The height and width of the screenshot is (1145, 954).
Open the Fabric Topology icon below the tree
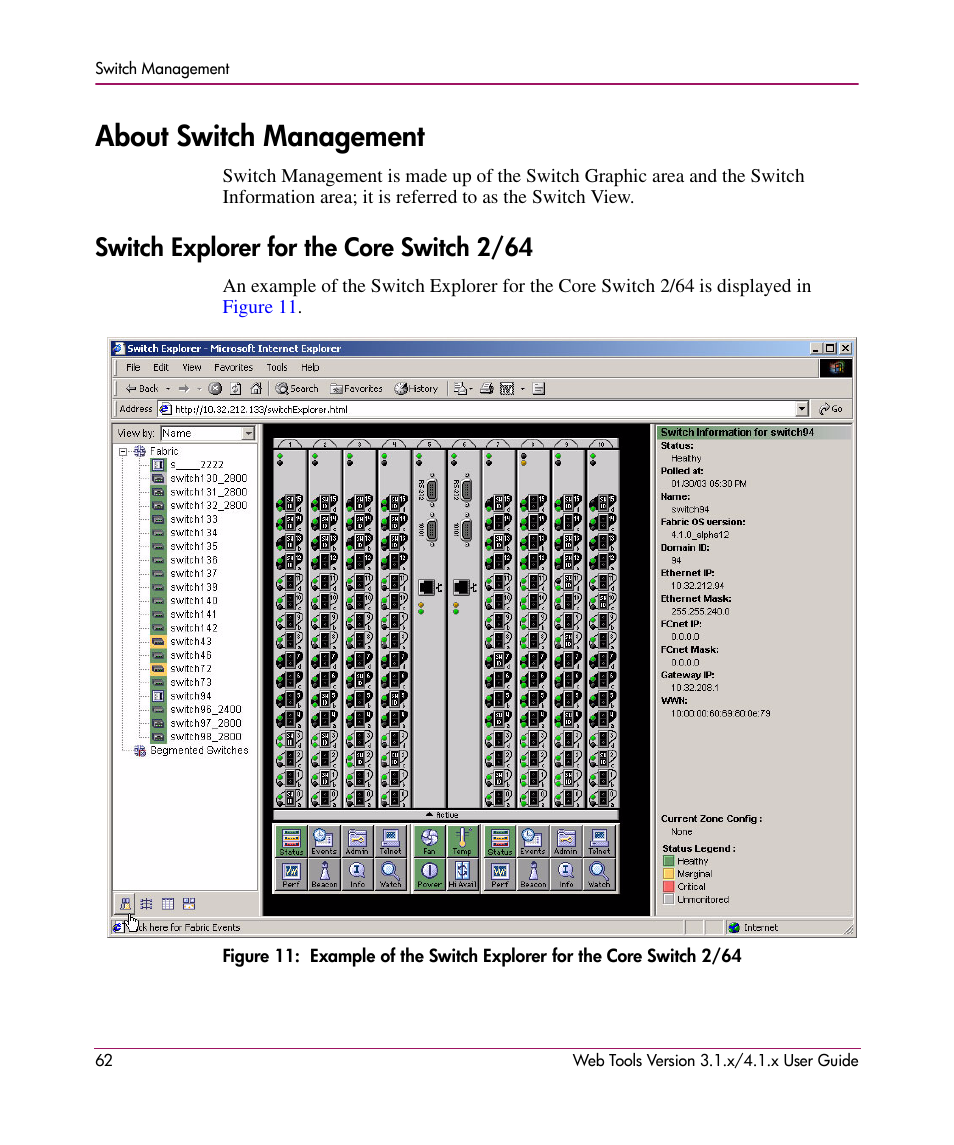click(x=146, y=904)
